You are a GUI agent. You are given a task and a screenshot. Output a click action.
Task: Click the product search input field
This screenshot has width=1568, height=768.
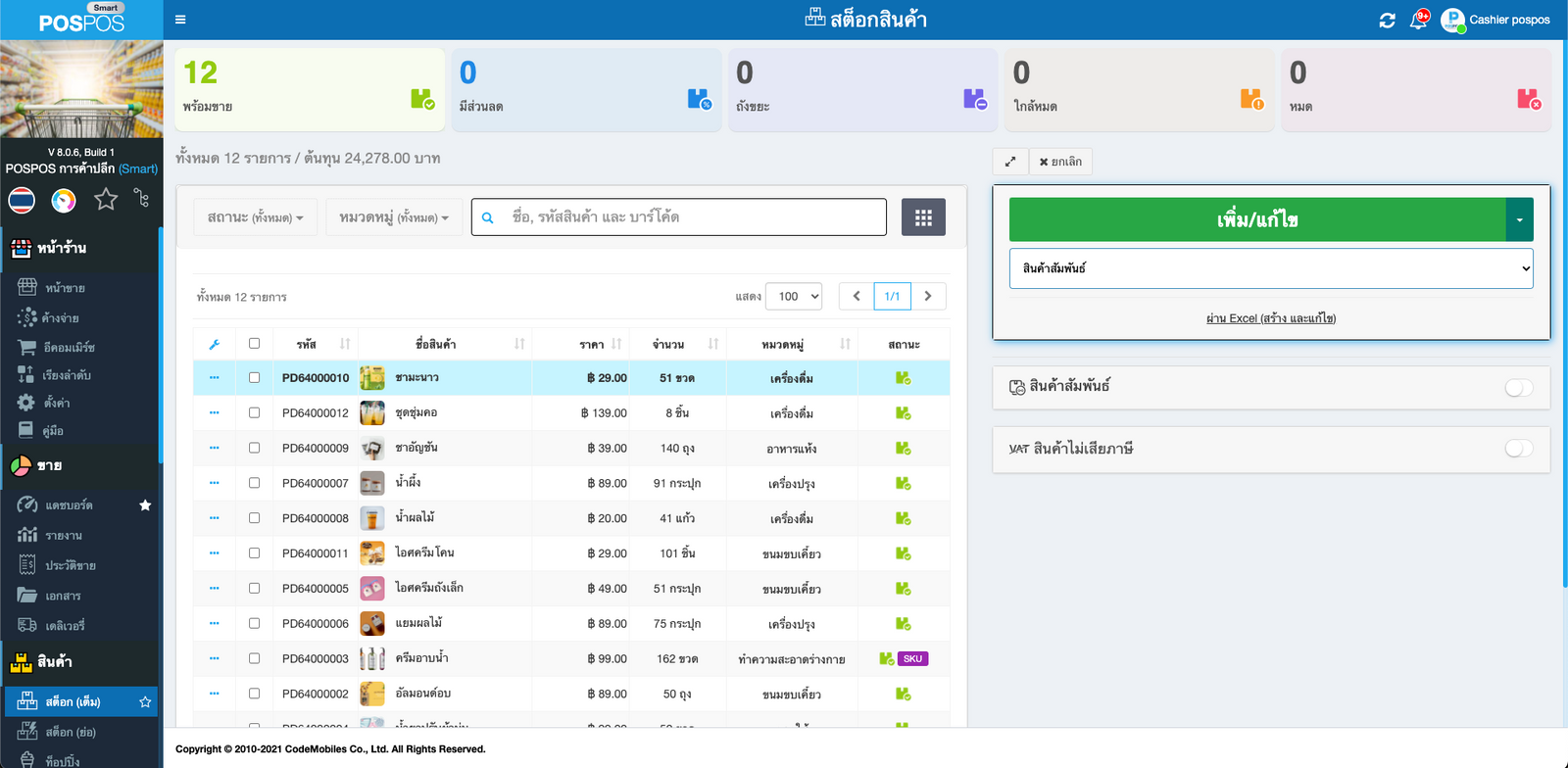point(691,217)
